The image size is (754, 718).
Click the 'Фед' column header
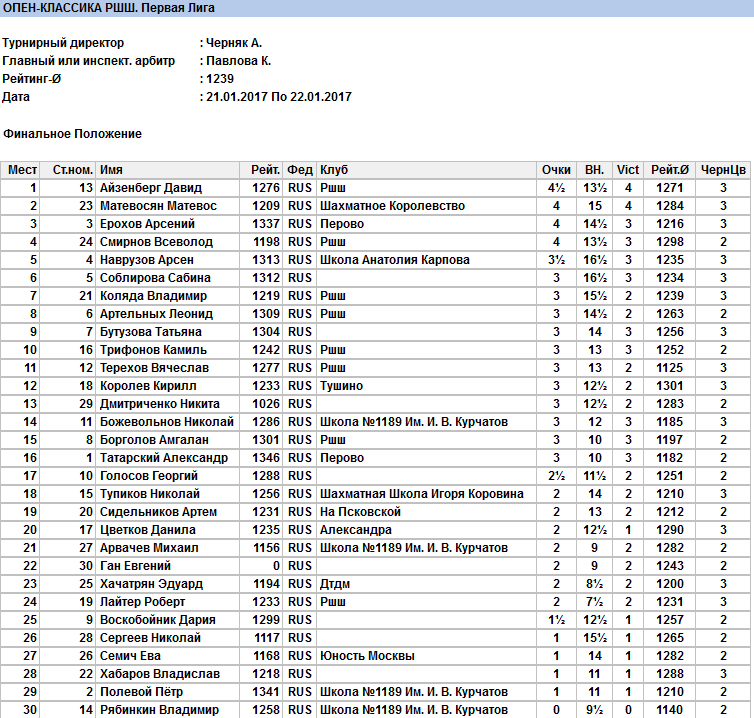[x=300, y=170]
